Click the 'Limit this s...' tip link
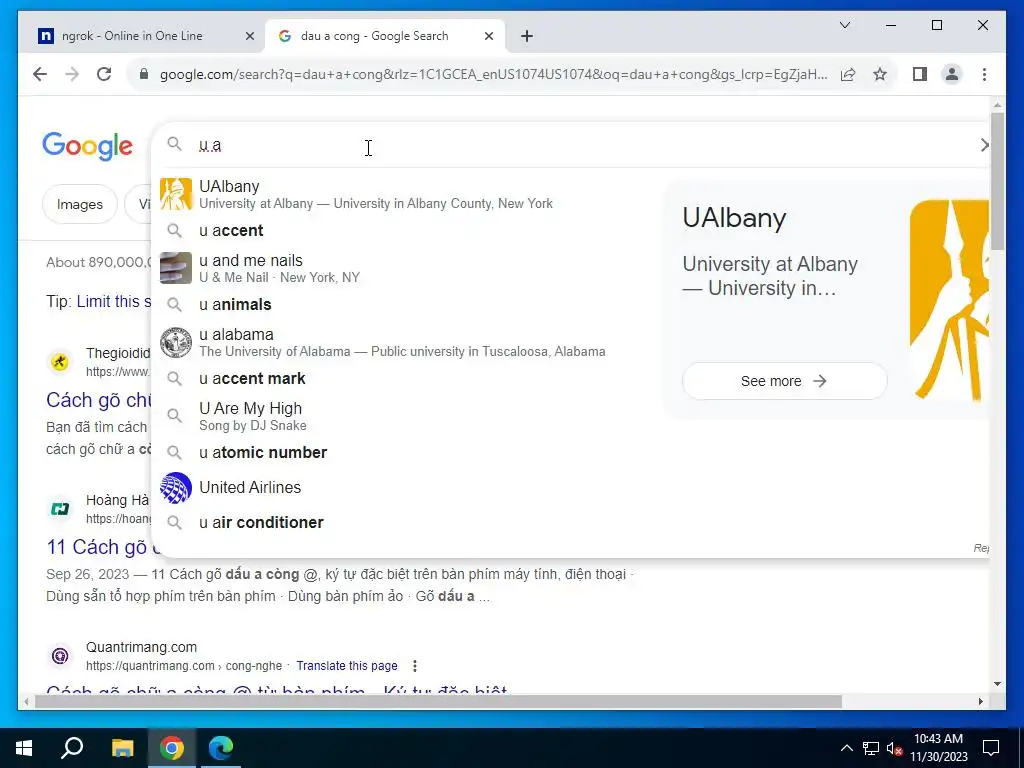This screenshot has width=1024, height=768. click(114, 302)
